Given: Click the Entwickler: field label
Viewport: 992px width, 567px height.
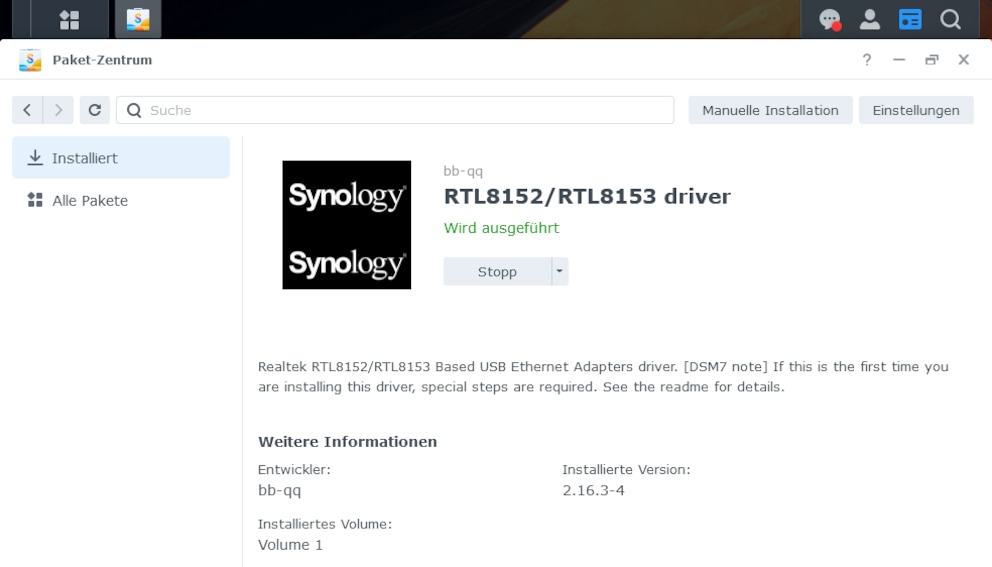Looking at the screenshot, I should [x=294, y=470].
